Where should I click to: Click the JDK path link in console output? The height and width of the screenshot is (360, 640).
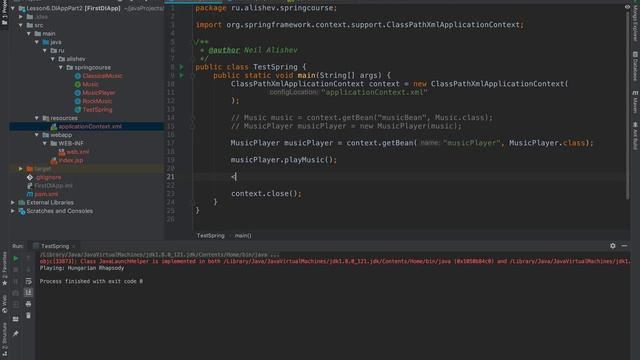click(160, 255)
